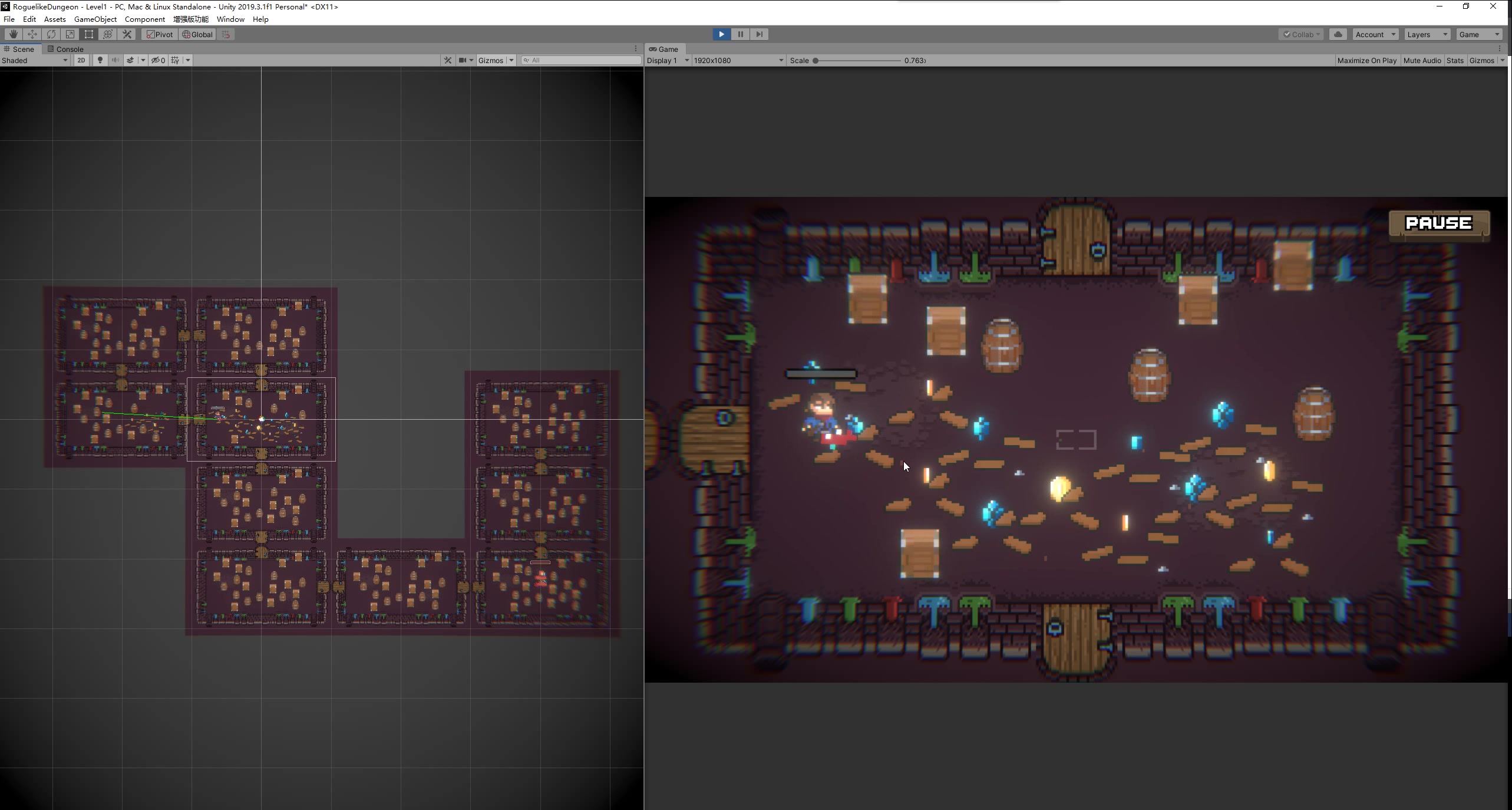Toggle scene lighting bulb icon
1512x810 pixels.
pyautogui.click(x=100, y=60)
